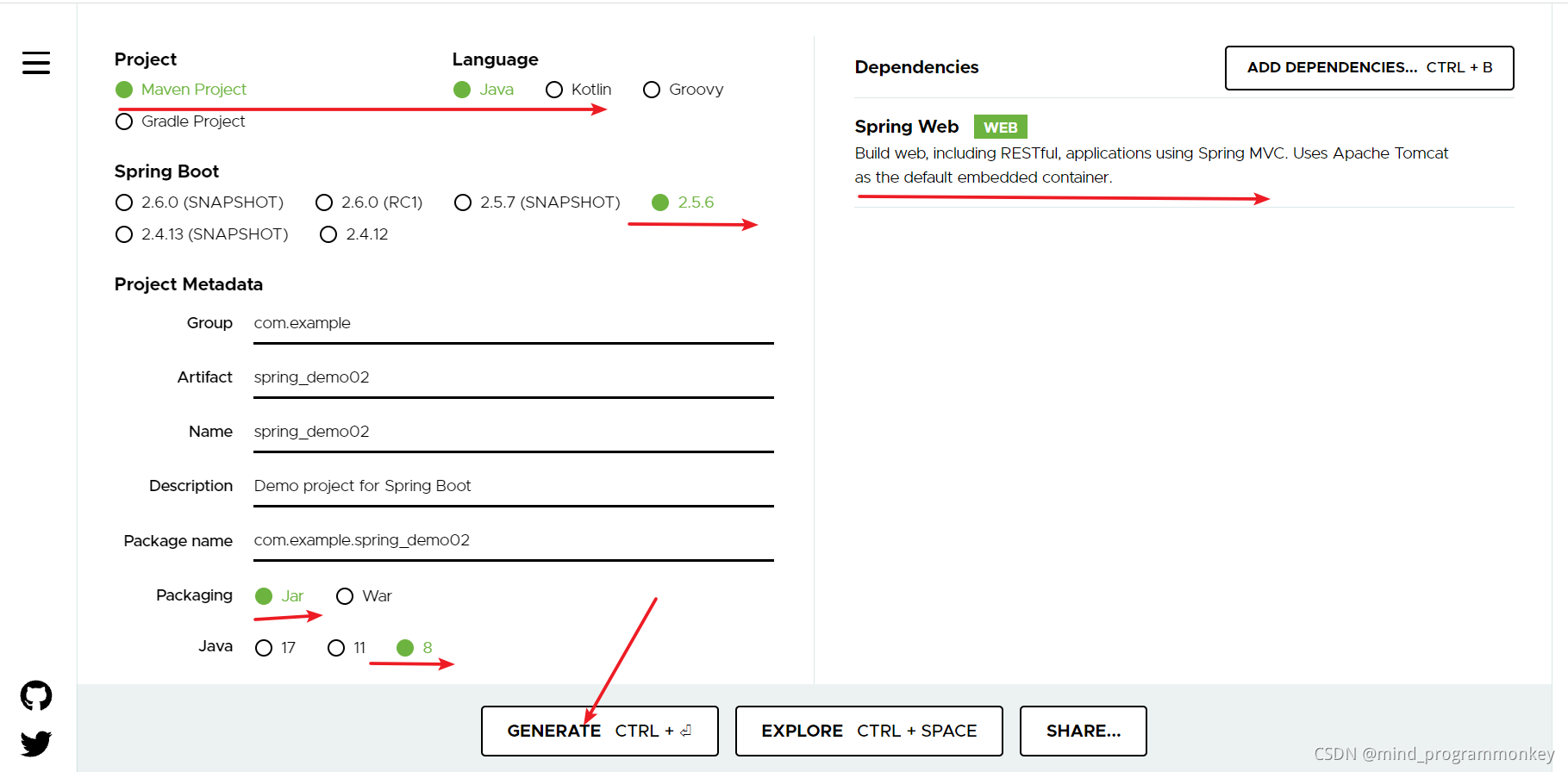
Task: Open the hamburger menu icon
Action: pos(36,63)
